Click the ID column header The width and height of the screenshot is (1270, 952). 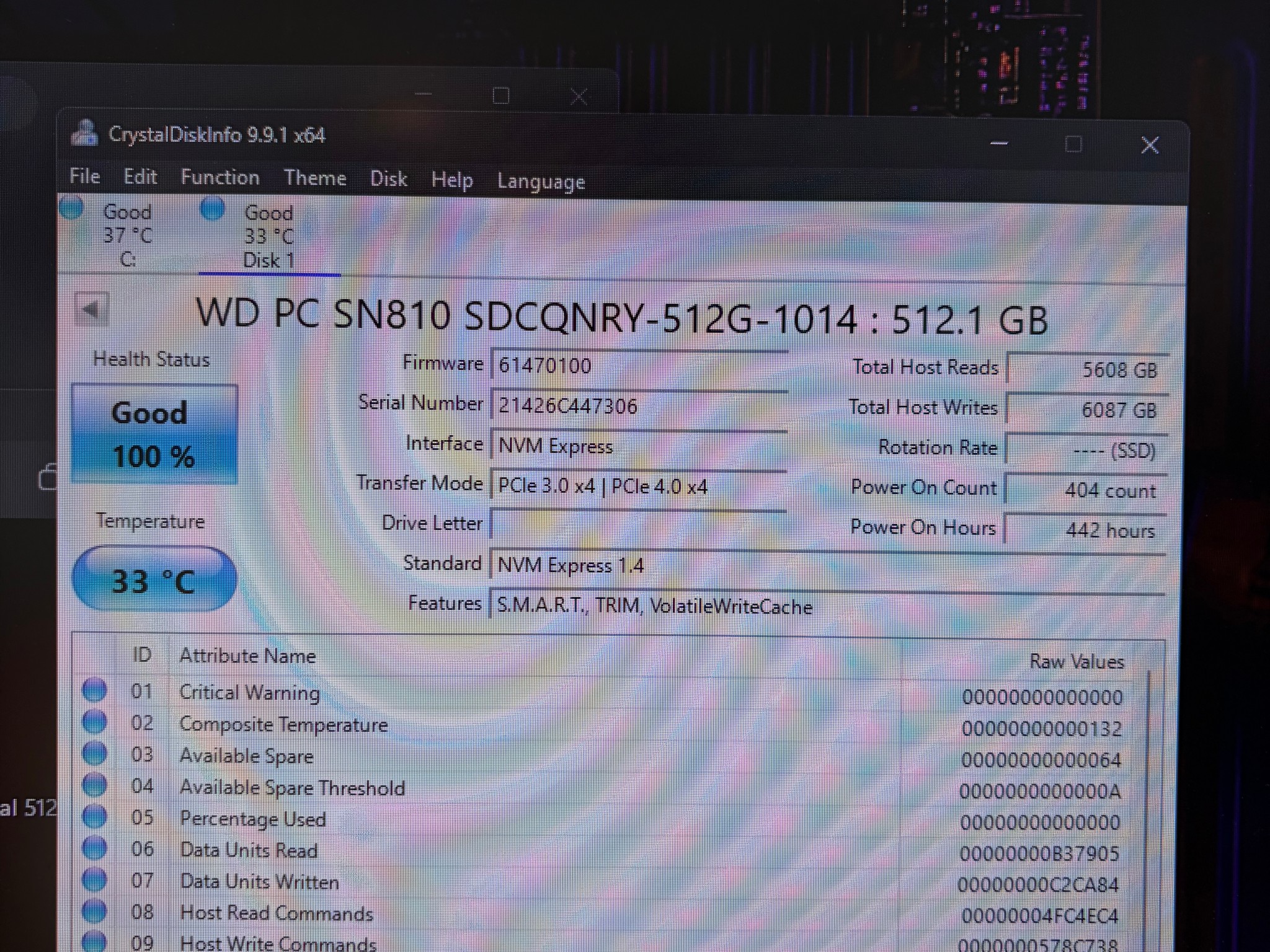142,654
